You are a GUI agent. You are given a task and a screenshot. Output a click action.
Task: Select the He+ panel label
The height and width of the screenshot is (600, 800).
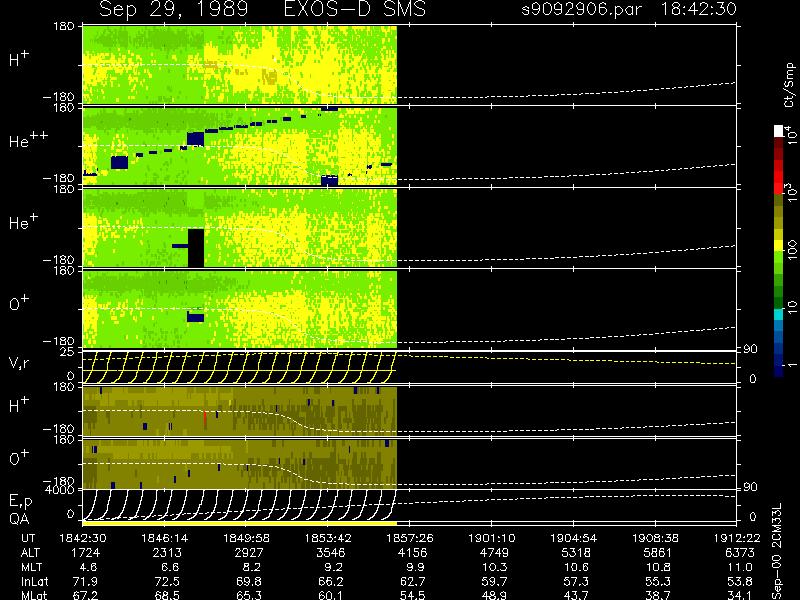click(x=23, y=221)
